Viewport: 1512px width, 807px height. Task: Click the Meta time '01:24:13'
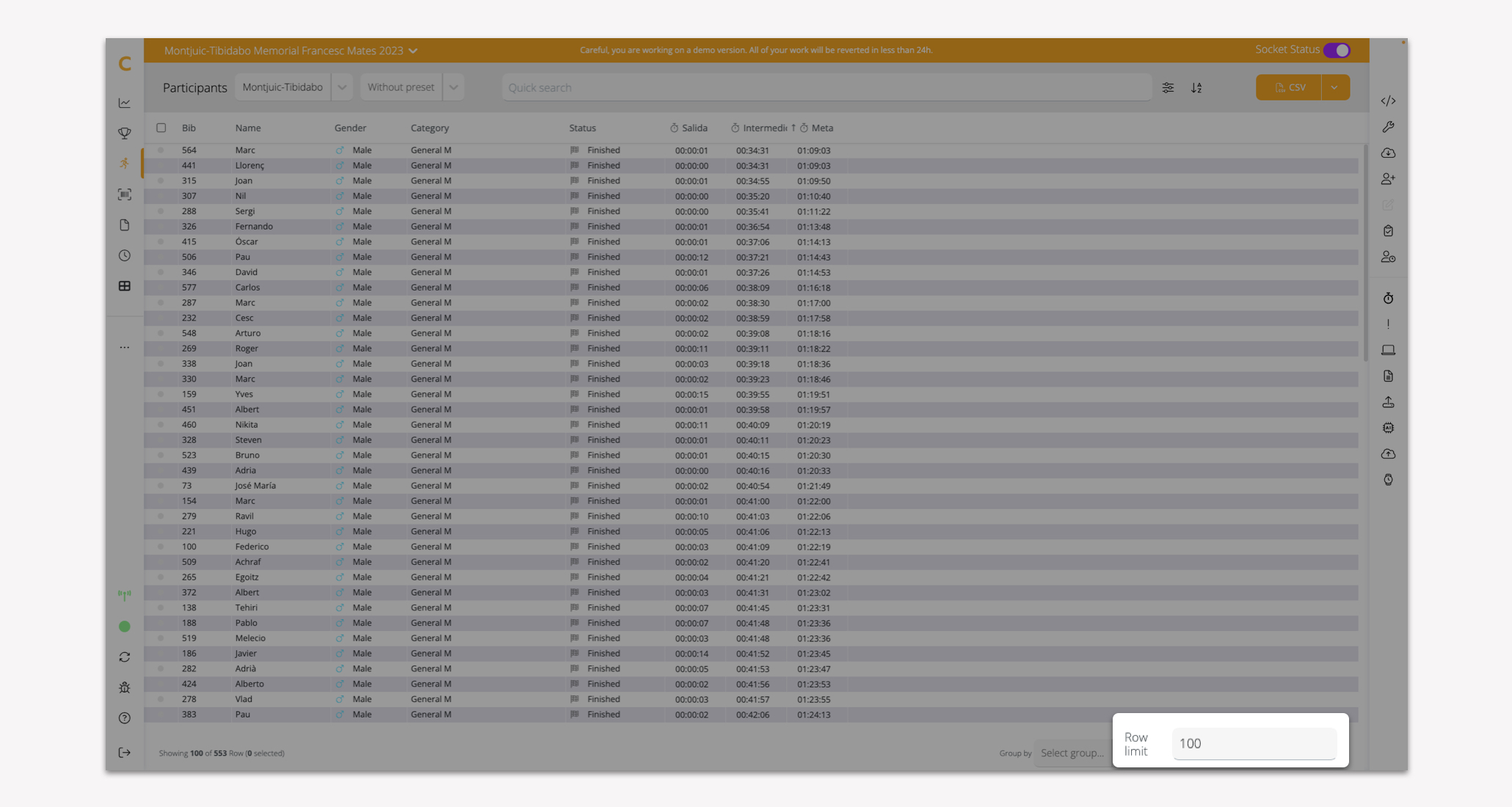coord(814,715)
